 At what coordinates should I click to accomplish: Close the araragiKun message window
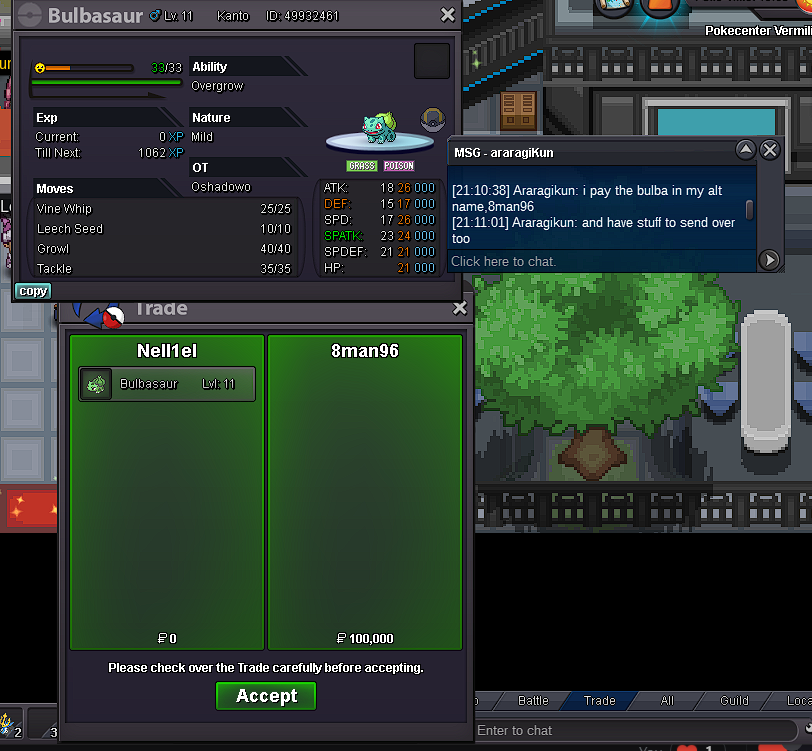(770, 150)
